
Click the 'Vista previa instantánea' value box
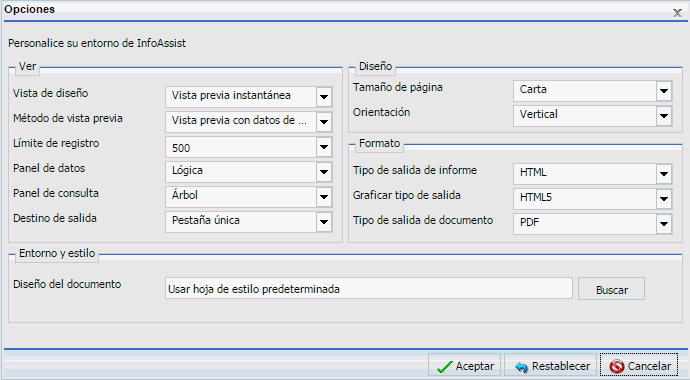241,97
